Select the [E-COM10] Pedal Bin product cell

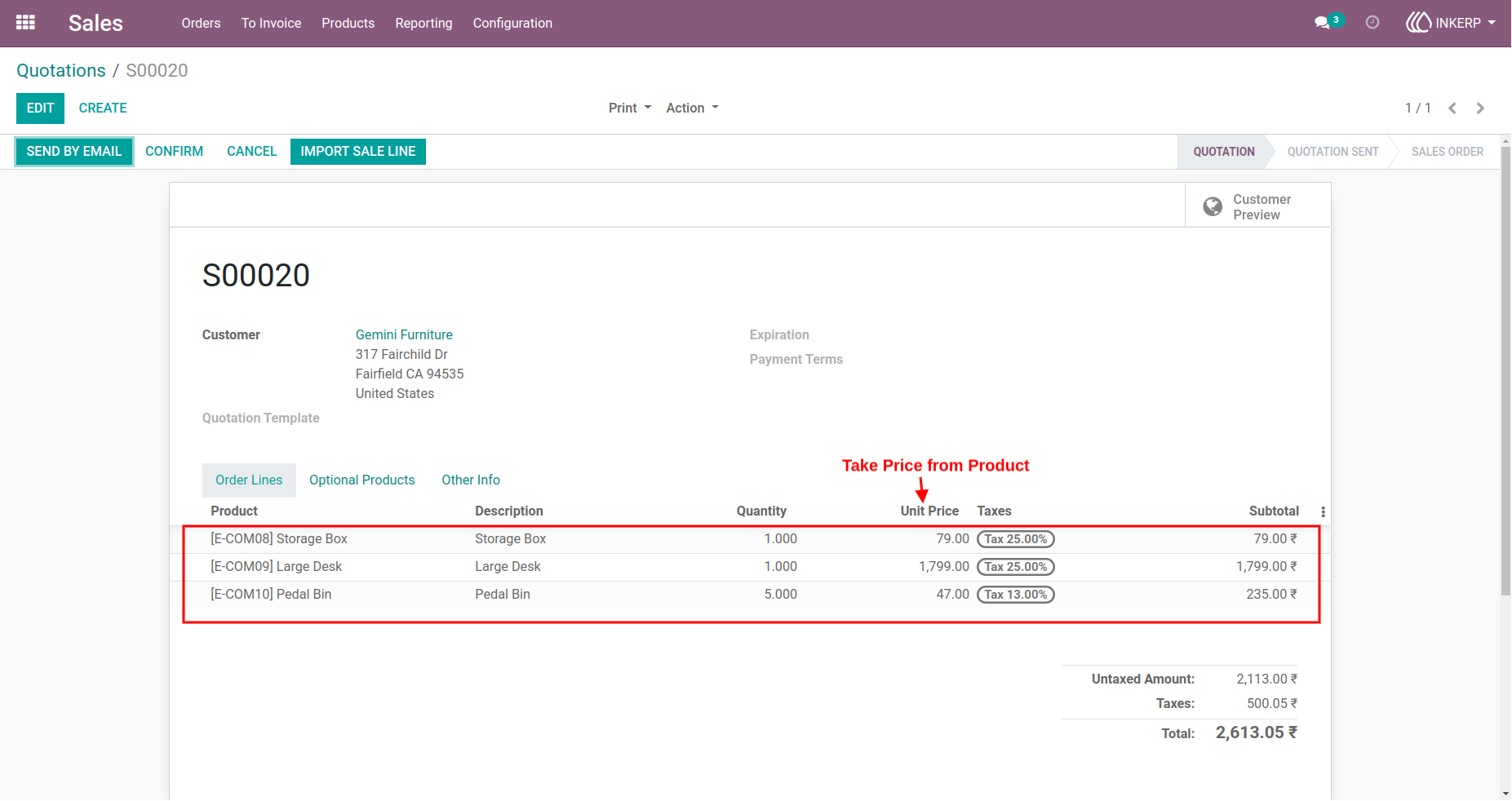tap(271, 595)
